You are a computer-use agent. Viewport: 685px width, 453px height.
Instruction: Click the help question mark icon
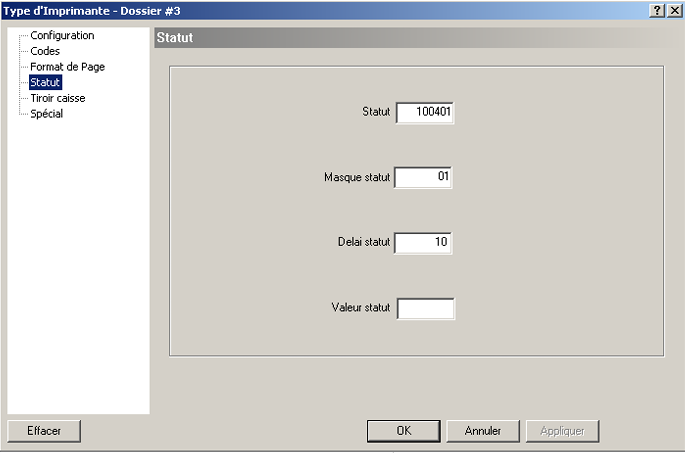(657, 10)
